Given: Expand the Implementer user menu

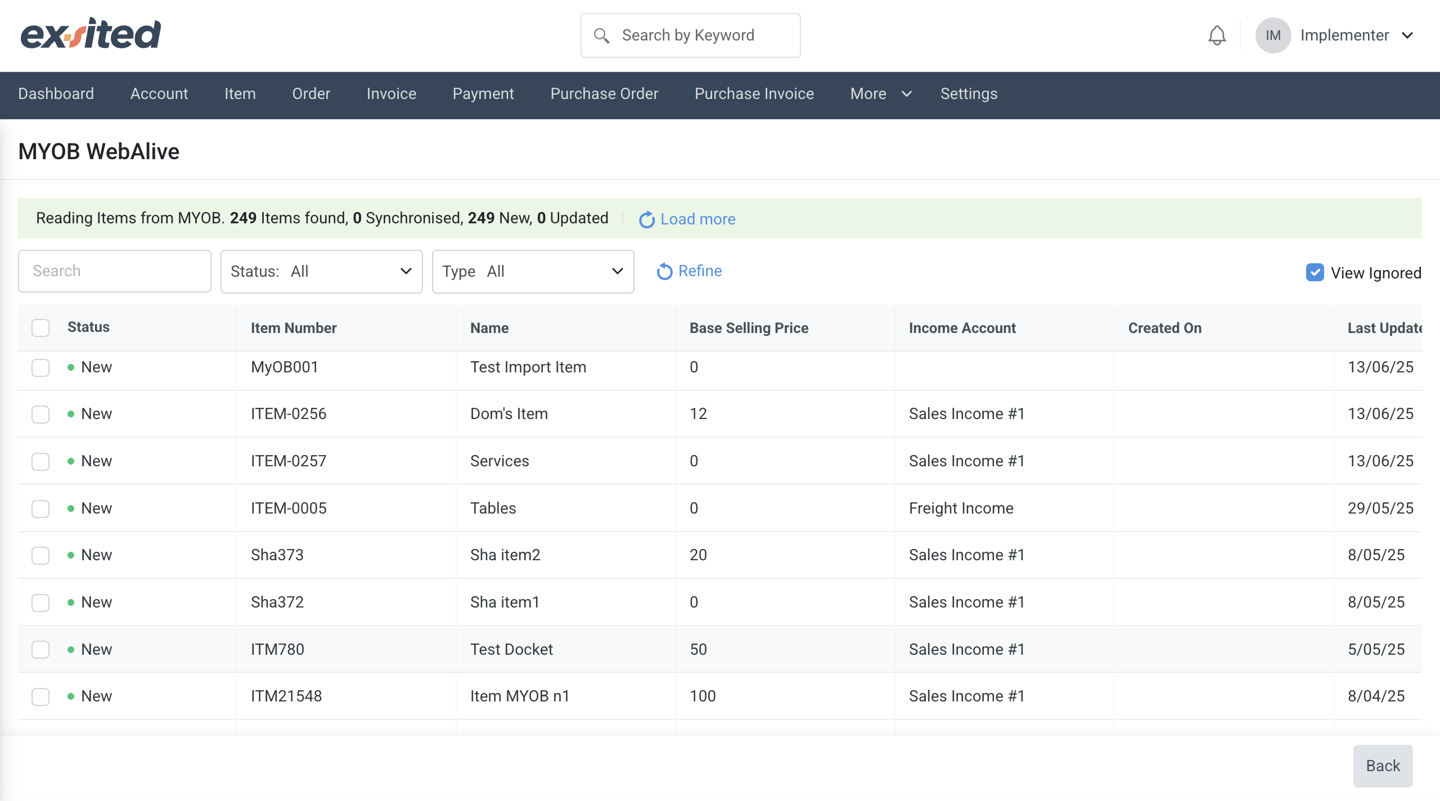Looking at the screenshot, I should (x=1357, y=35).
